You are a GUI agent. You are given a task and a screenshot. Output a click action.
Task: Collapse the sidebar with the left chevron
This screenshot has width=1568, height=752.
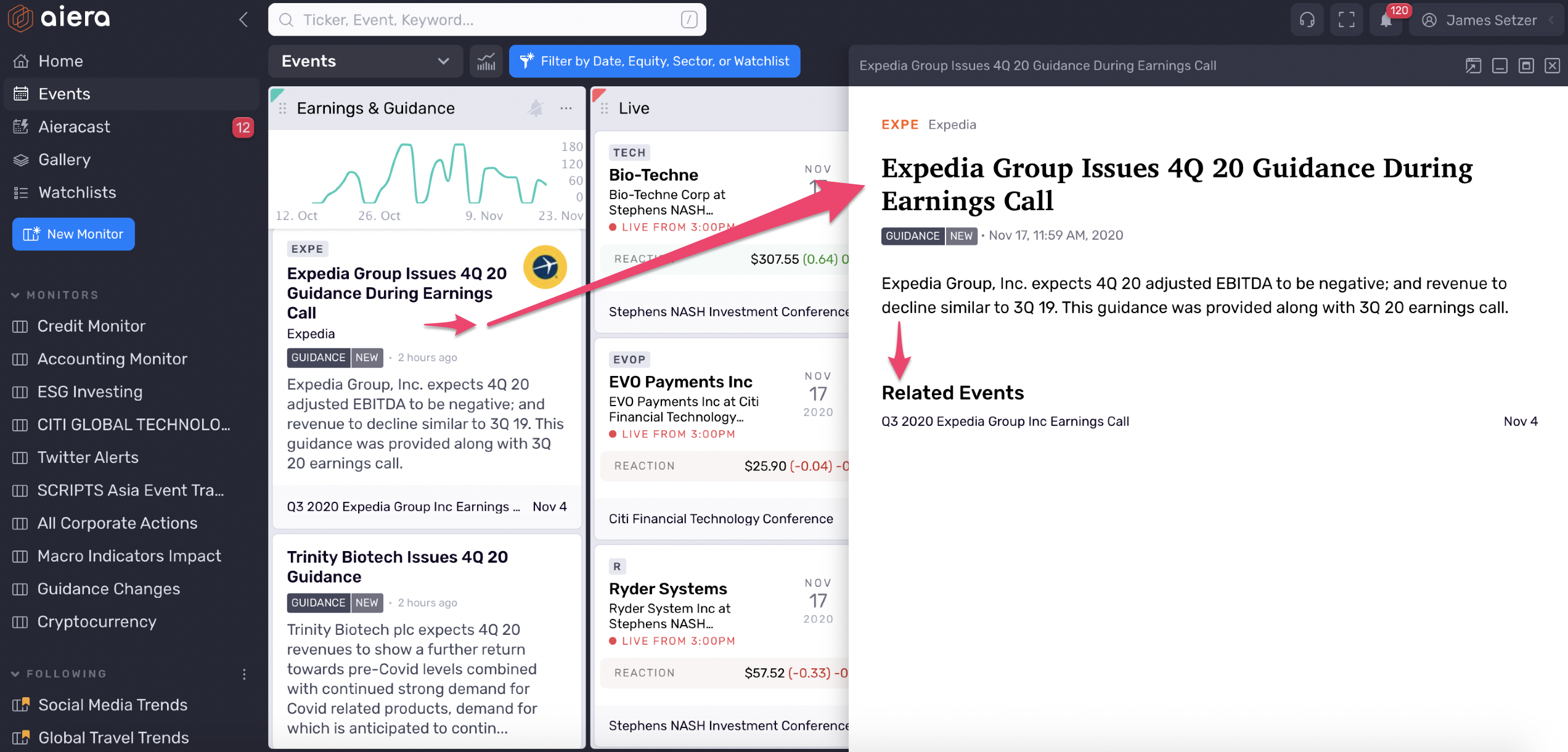244,20
